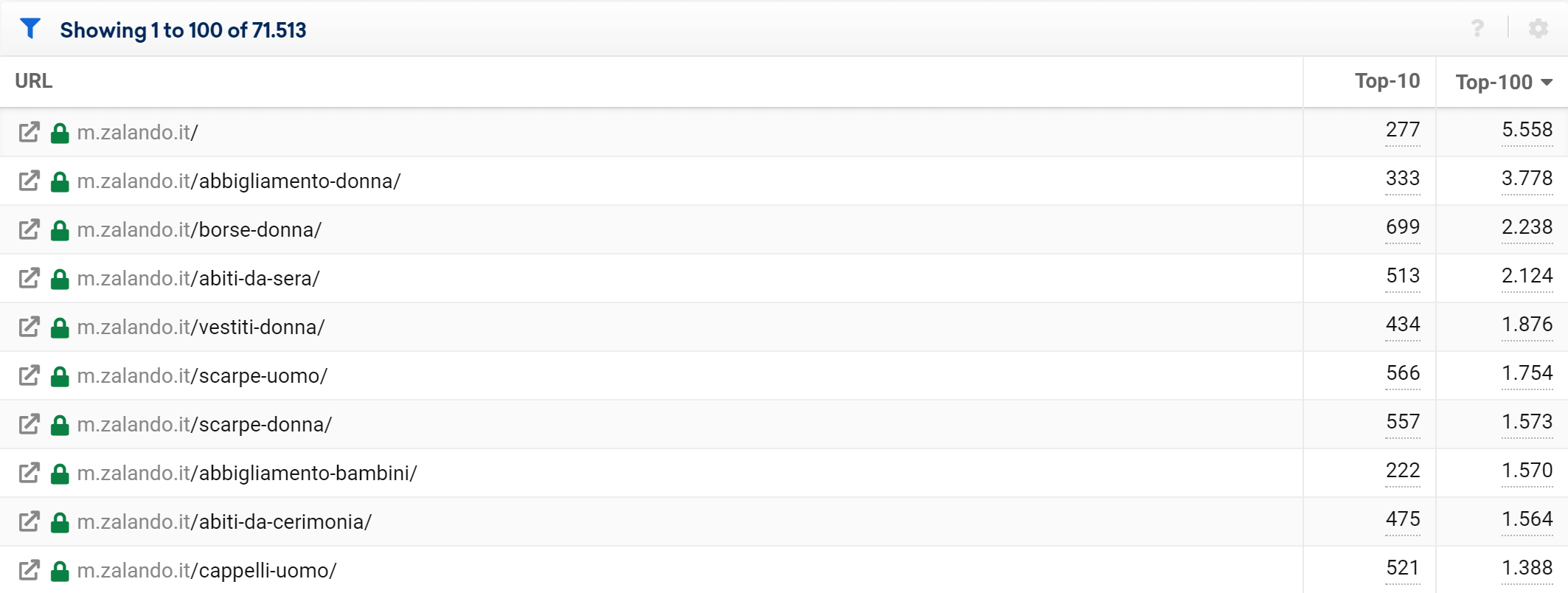Open external link icon for m.zalando.it/ homepage row
The image size is (1568, 593).
29,133
